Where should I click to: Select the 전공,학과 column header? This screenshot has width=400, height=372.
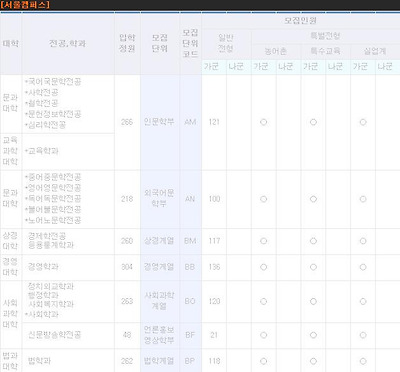point(68,43)
